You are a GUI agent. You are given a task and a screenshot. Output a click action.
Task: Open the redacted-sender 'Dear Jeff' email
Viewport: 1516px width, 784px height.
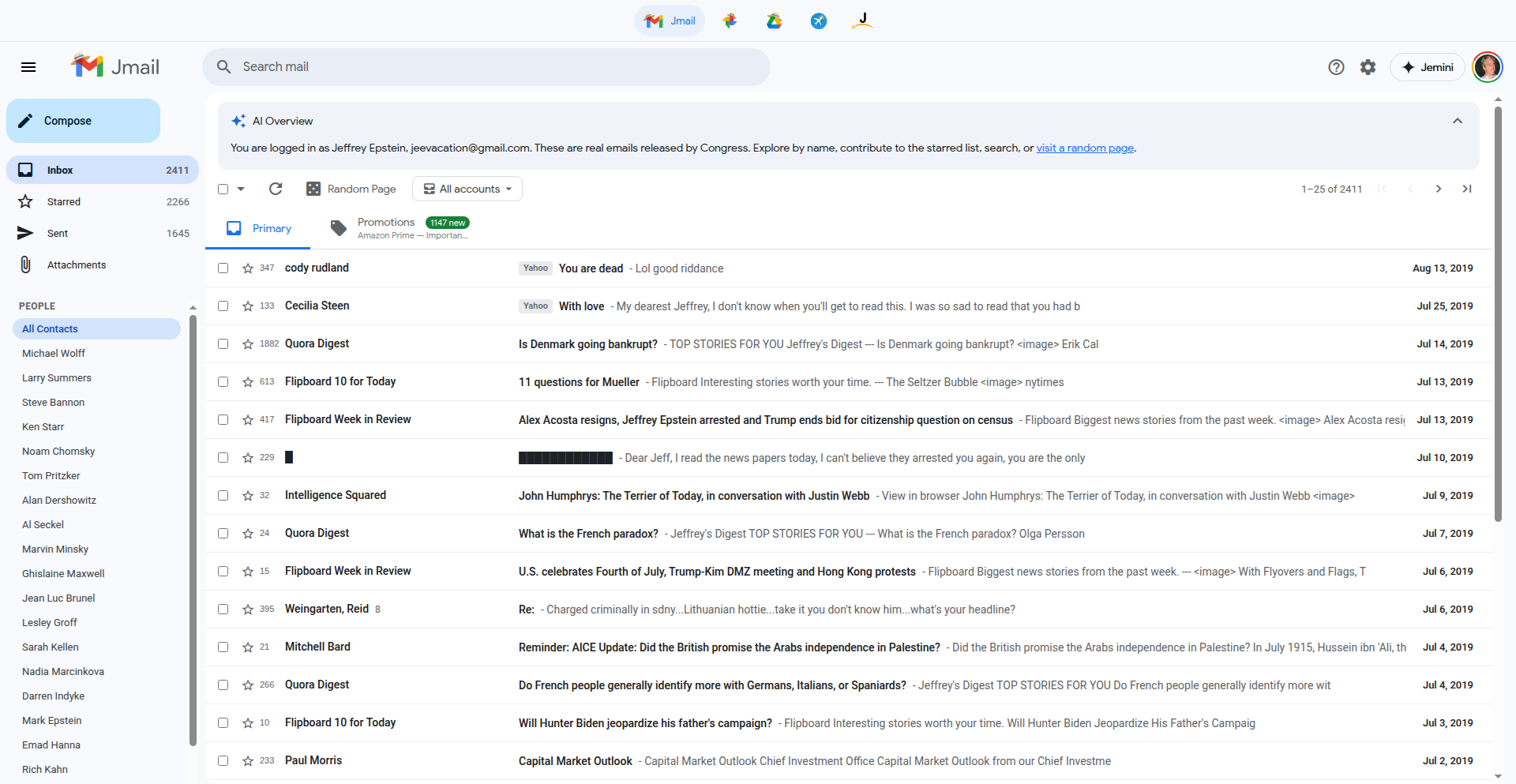click(849, 458)
